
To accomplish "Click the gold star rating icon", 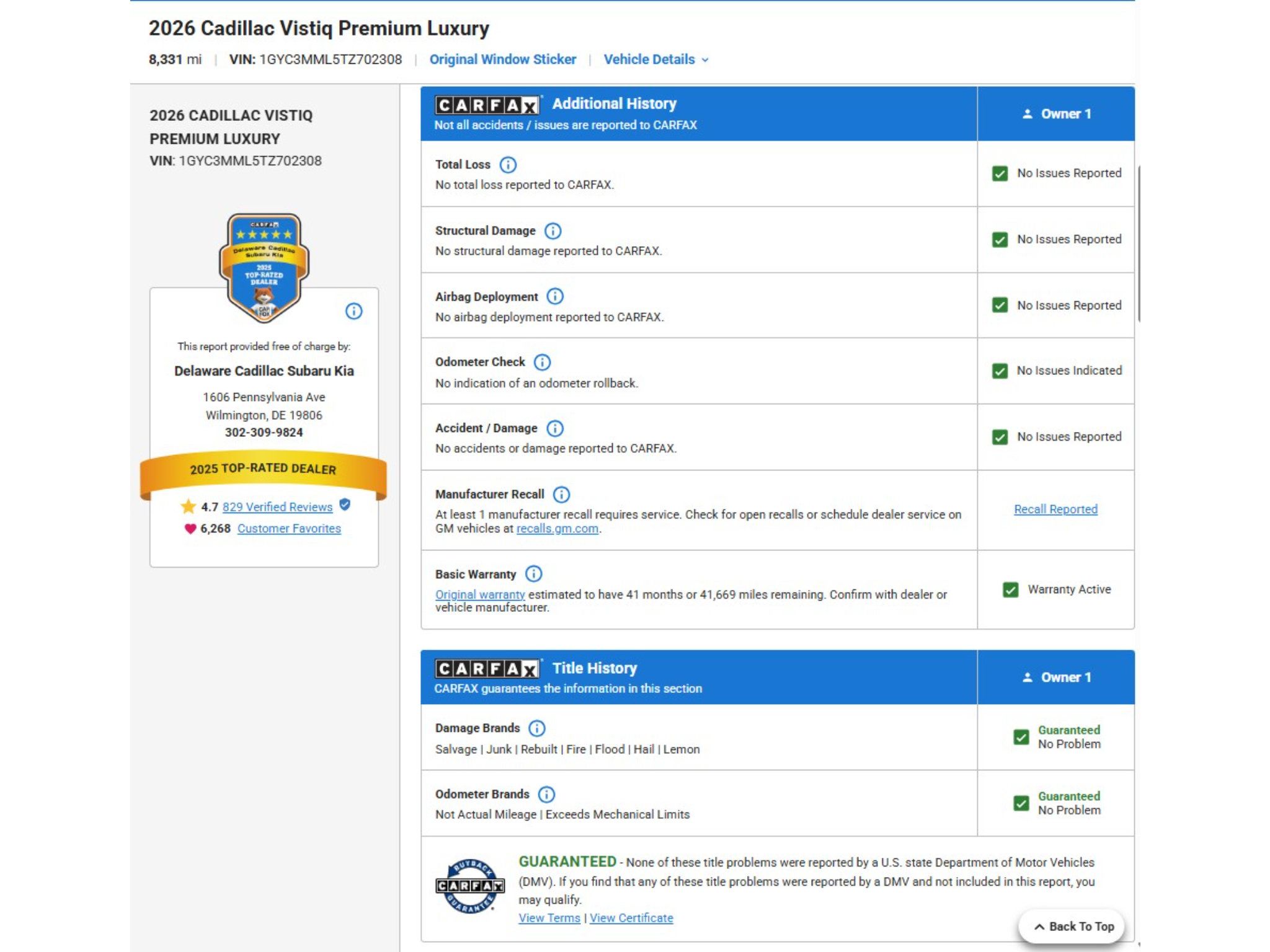I will 188,507.
